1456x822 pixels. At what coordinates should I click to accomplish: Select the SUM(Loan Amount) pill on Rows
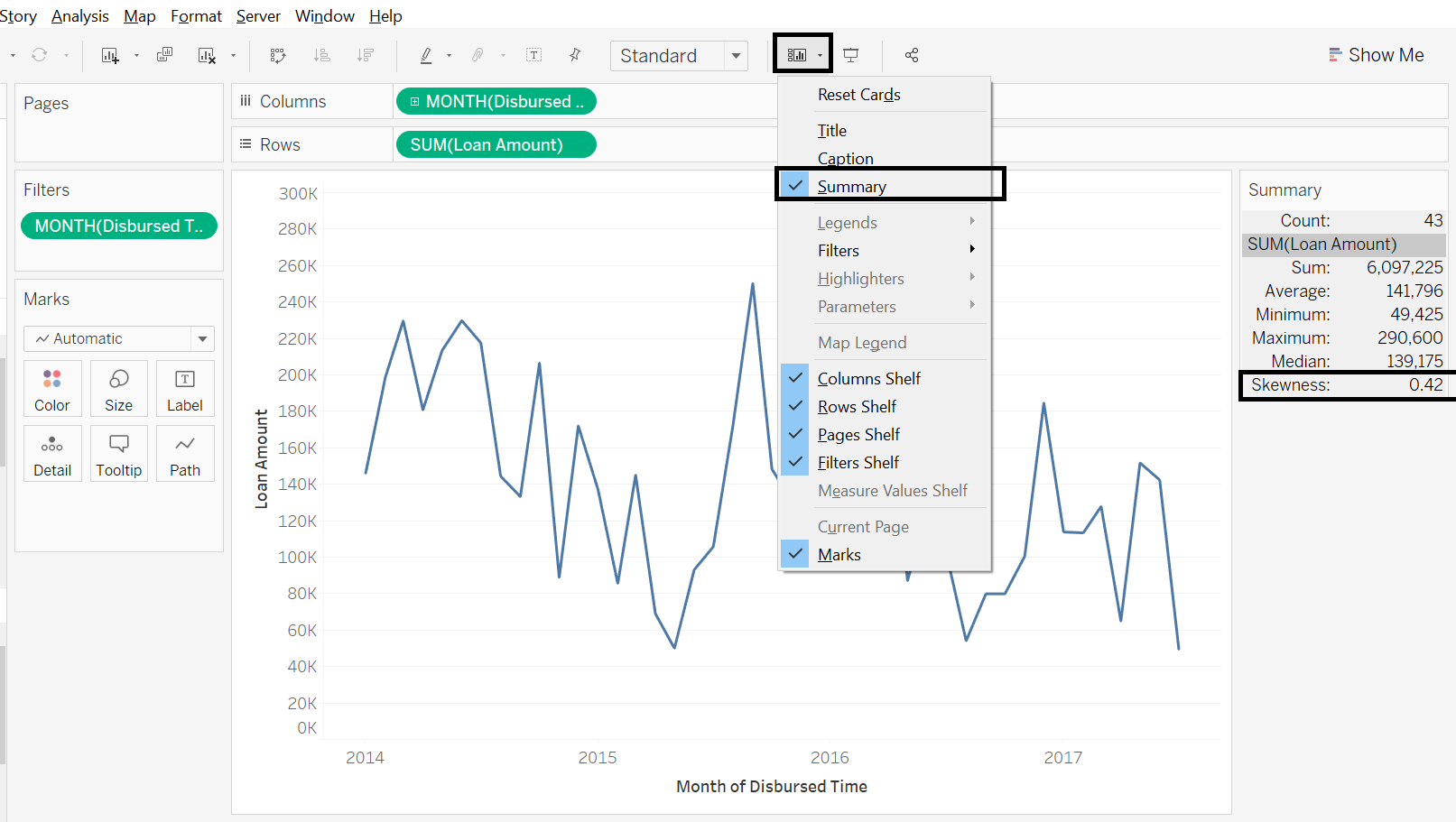tap(496, 144)
